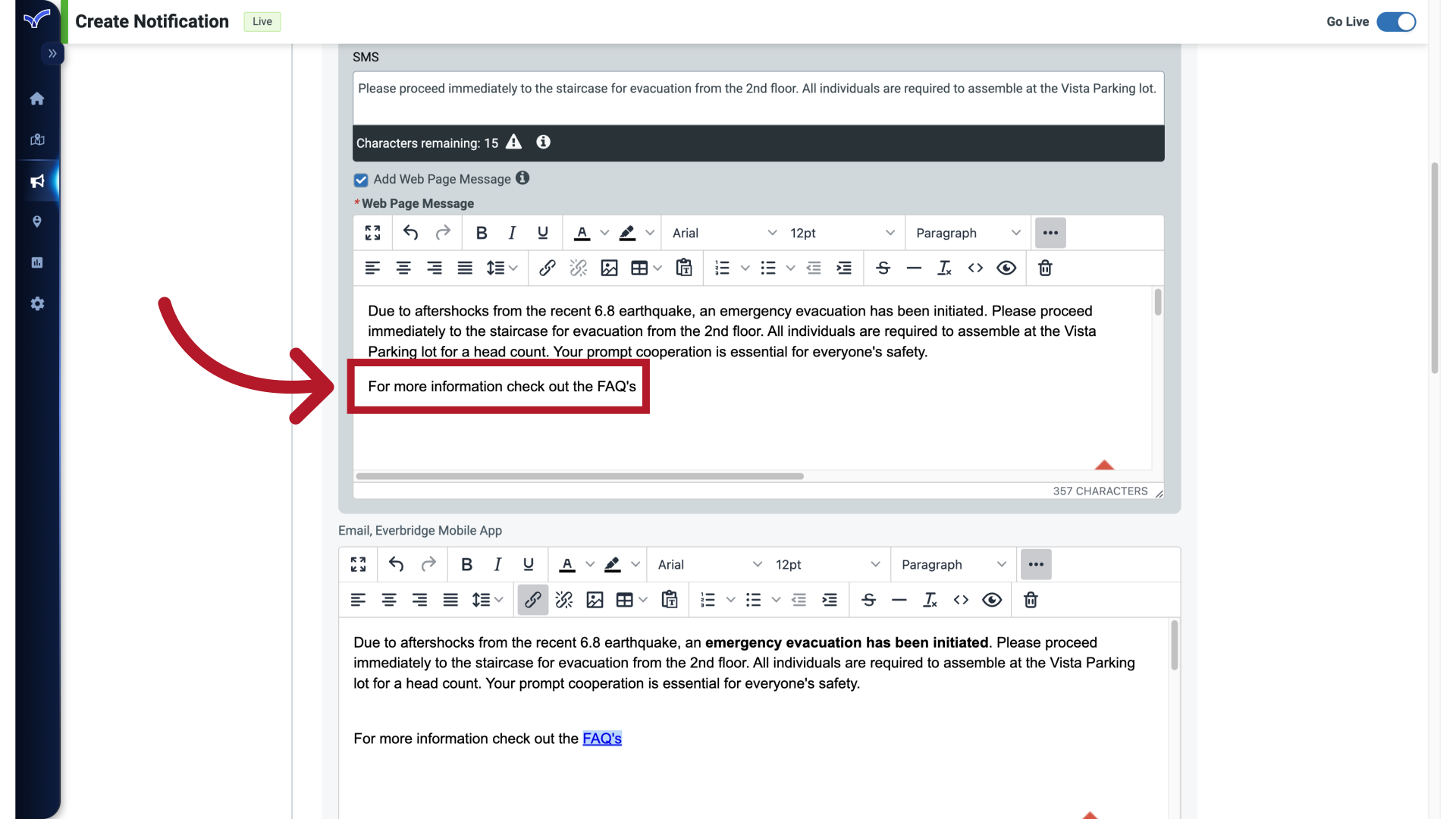Enter fullscreen in Web Page Message editor
The height and width of the screenshot is (819, 1456).
372,233
